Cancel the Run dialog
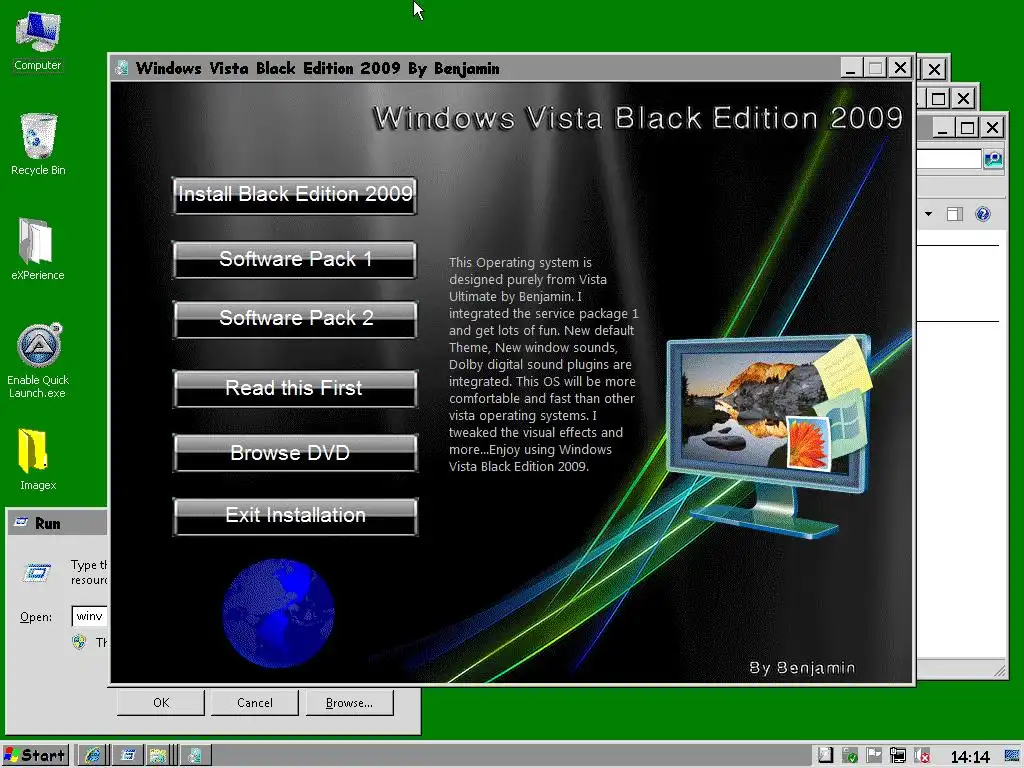The height and width of the screenshot is (768, 1024). [x=255, y=703]
